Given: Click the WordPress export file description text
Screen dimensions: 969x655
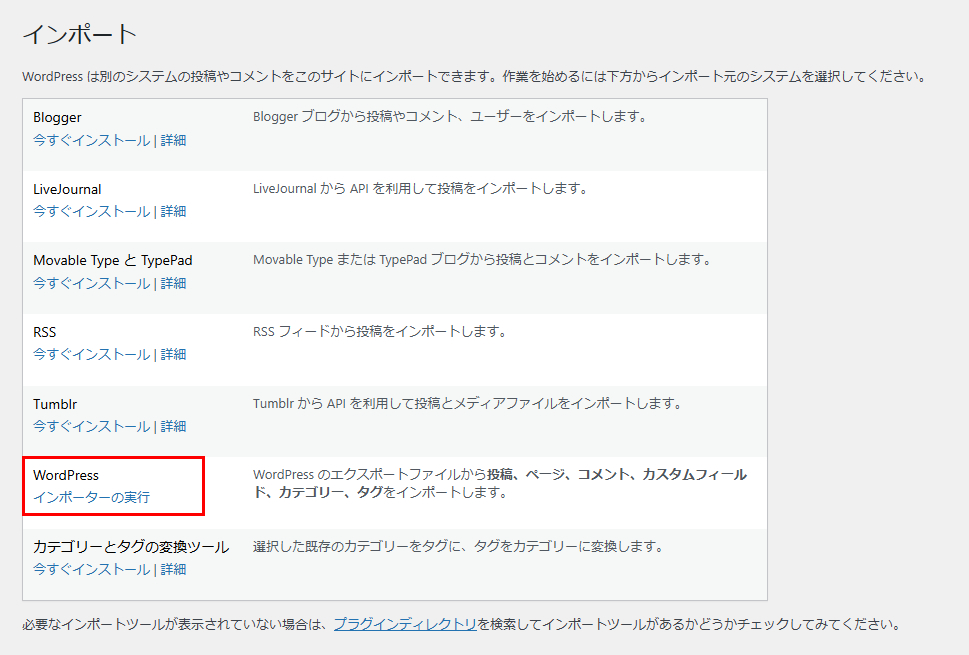Looking at the screenshot, I should click(x=499, y=483).
